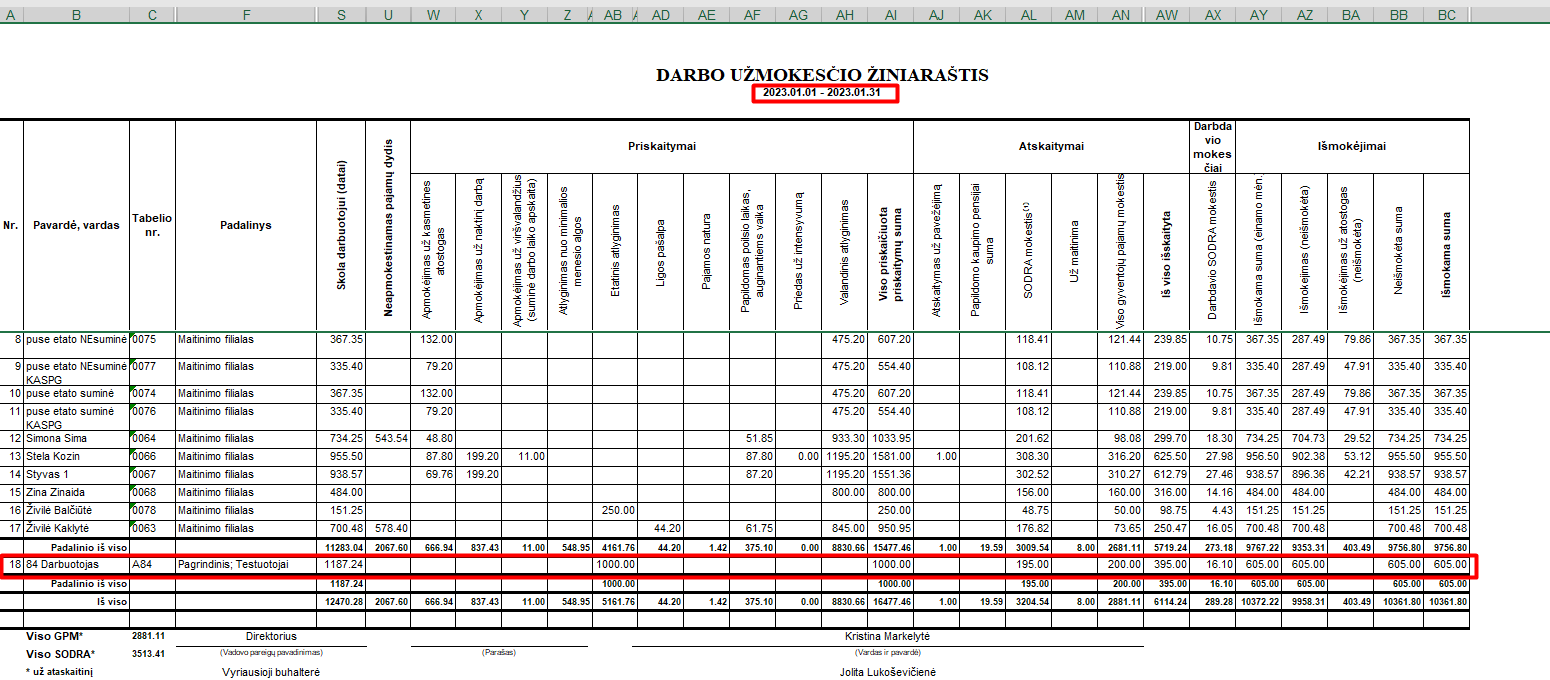Click the 'Direktorius' signature title
The width and height of the screenshot is (1550, 680).
271,636
